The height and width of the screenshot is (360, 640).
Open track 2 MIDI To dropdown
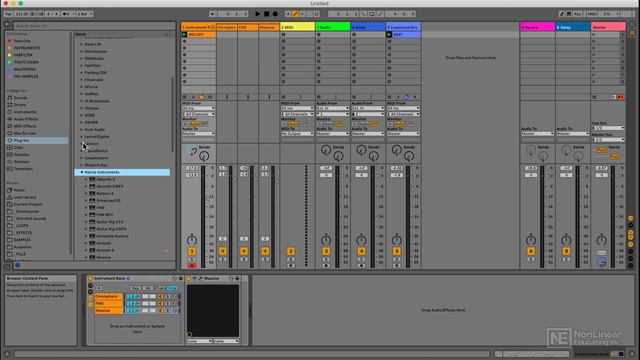point(297,134)
